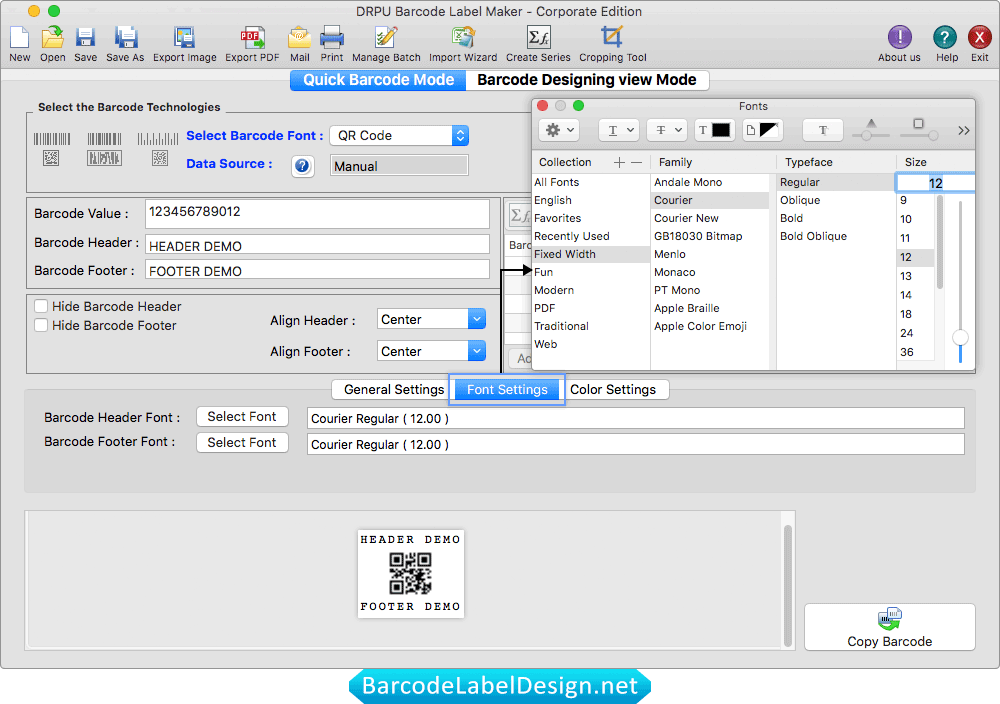This screenshot has height=704, width=1000.
Task: Select the middle barcode technology icon
Action: point(105,149)
